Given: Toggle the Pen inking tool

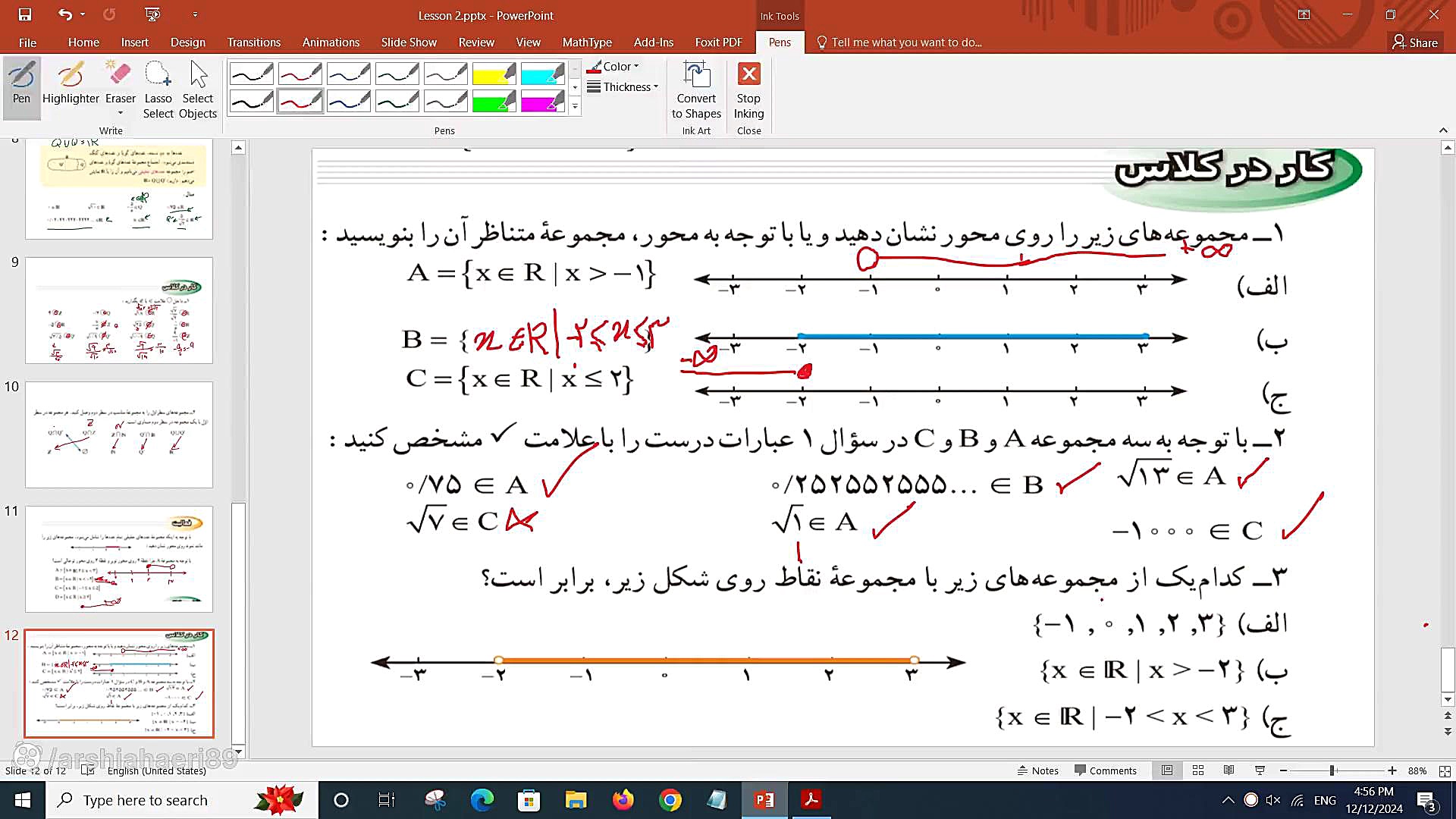Looking at the screenshot, I should (x=21, y=83).
